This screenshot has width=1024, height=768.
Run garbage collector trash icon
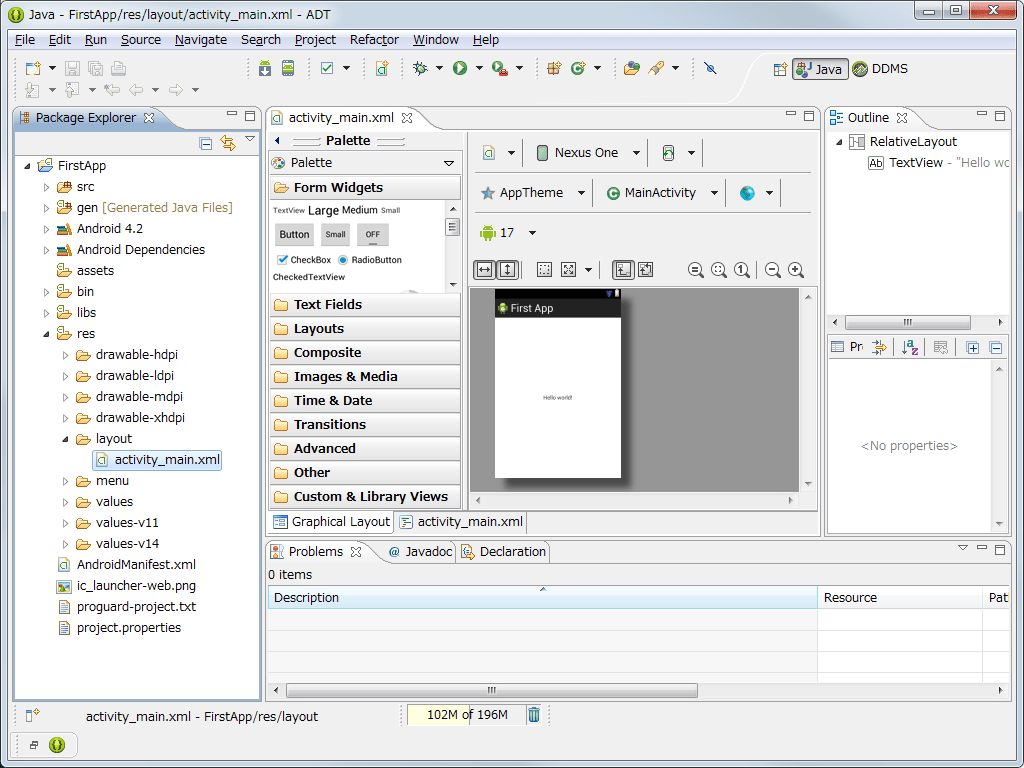pyautogui.click(x=534, y=714)
